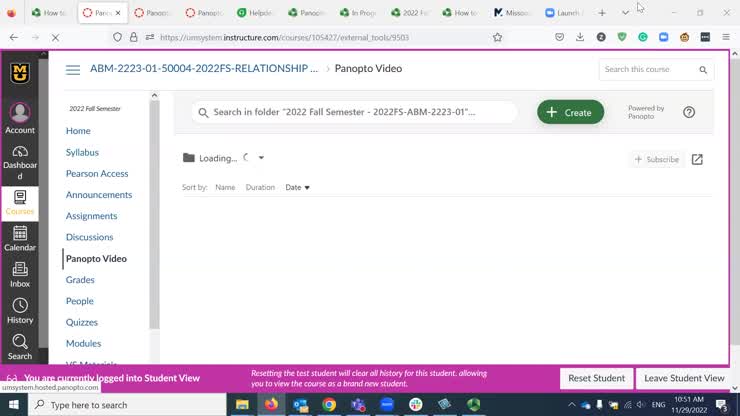Open the Assignments course menu item
This screenshot has height=416, width=740.
91,216
